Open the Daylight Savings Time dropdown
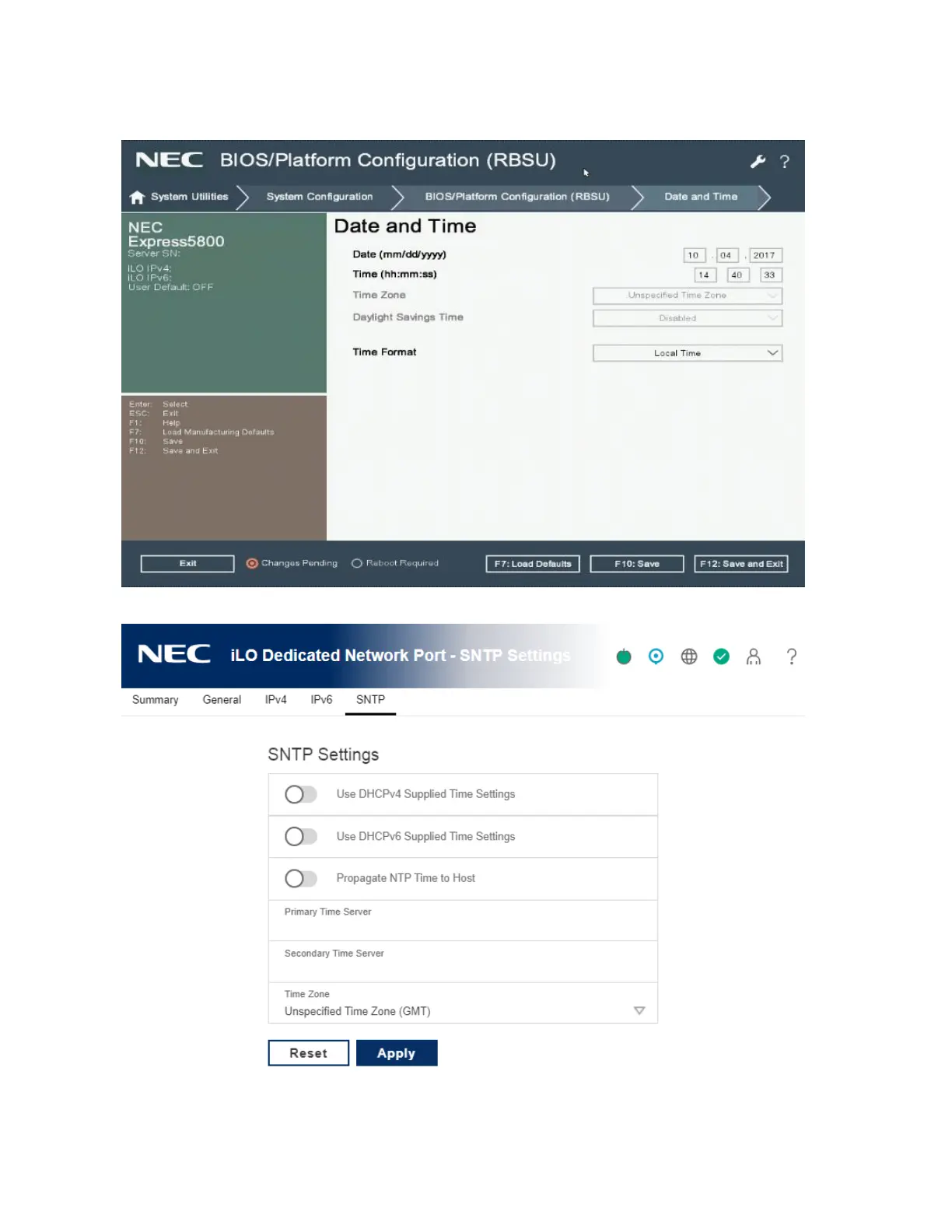The width and height of the screenshot is (952, 1232). pos(688,318)
